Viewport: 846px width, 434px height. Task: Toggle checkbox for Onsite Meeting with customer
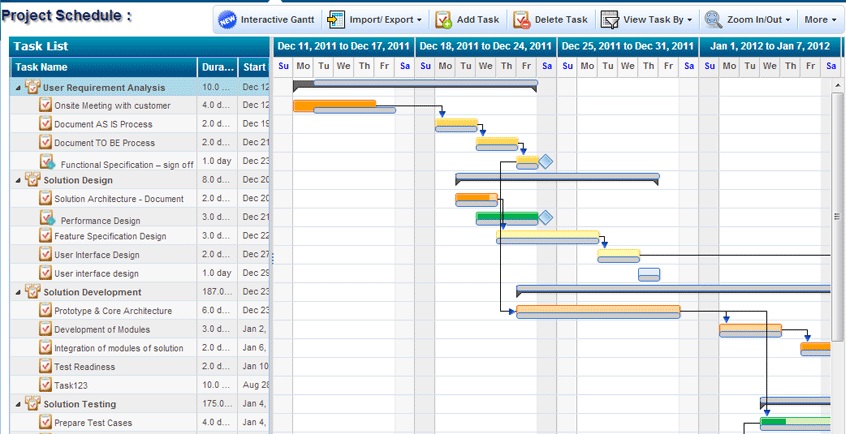tap(45, 105)
